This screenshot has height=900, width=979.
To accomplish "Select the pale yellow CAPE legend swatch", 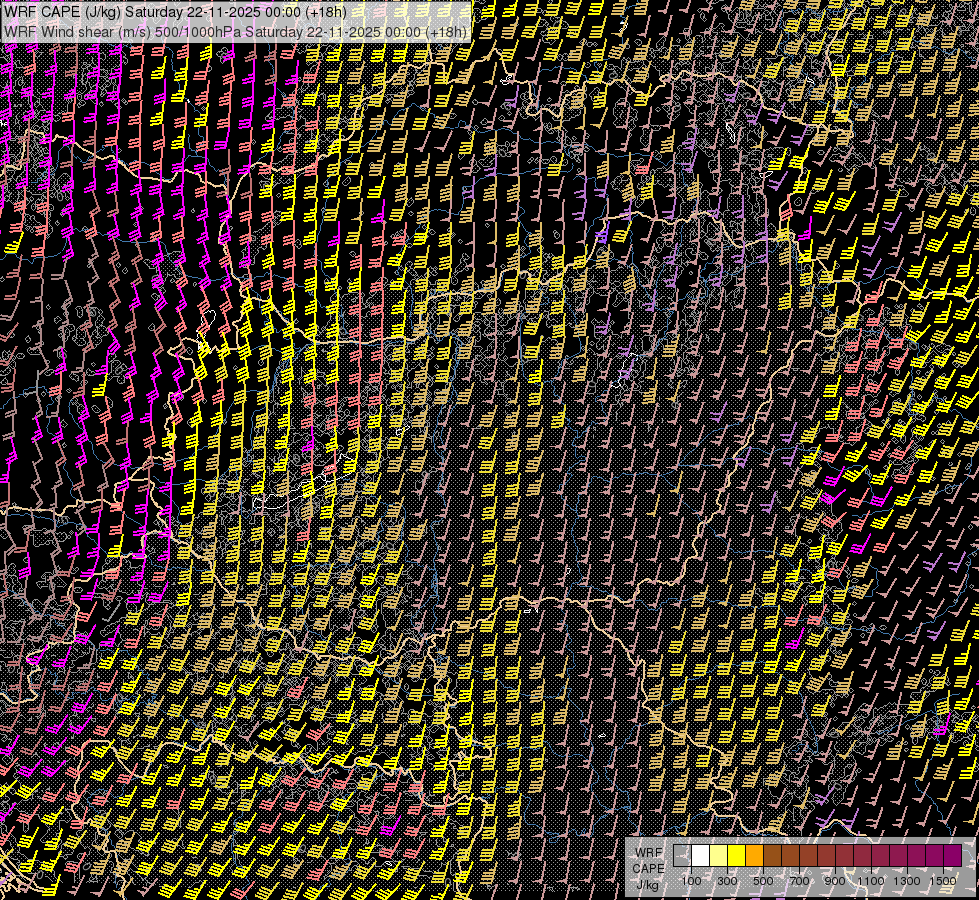I will click(719, 856).
